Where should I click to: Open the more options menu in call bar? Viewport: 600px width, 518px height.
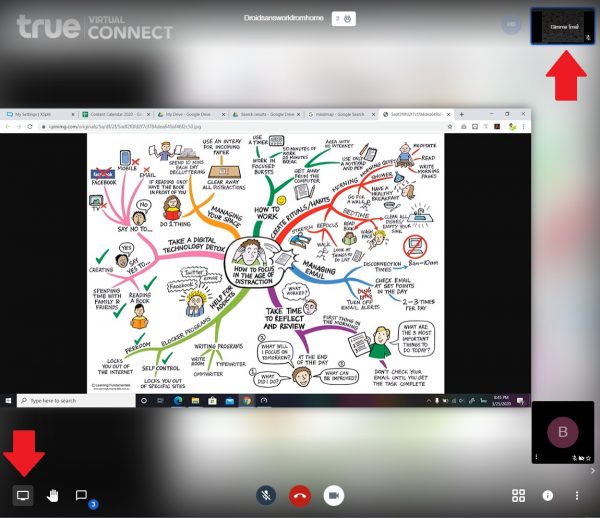click(577, 495)
